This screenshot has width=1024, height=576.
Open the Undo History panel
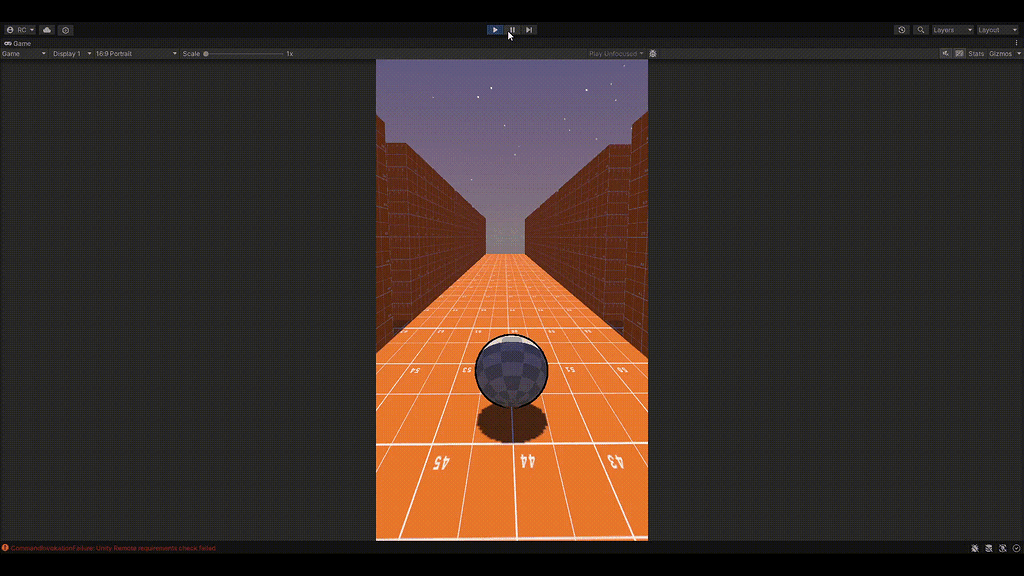point(903,29)
